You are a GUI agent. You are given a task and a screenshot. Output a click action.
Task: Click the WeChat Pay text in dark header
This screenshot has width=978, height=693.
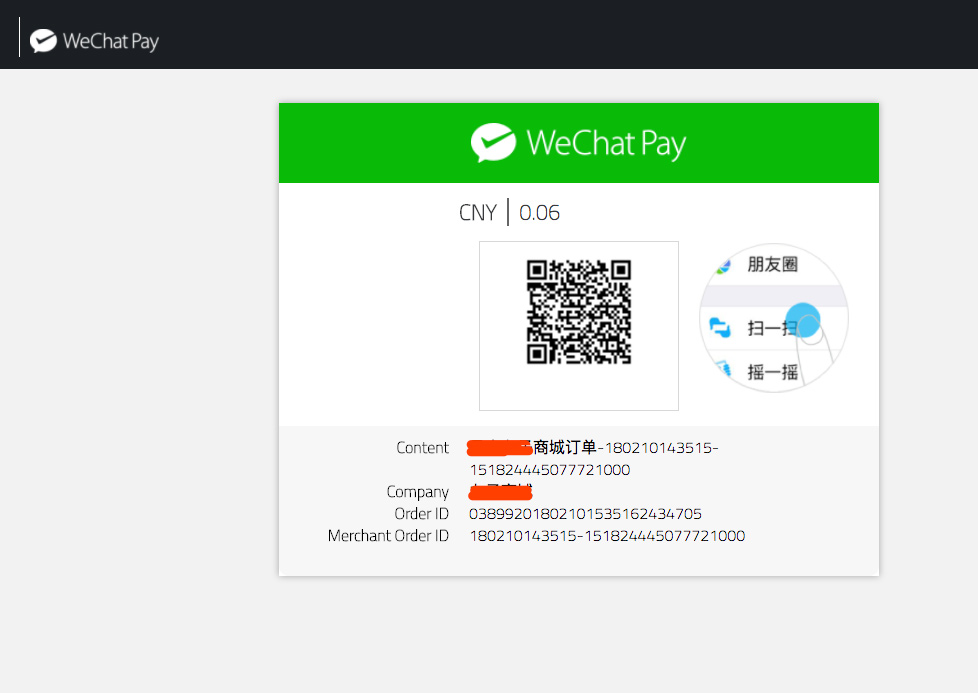(111, 42)
